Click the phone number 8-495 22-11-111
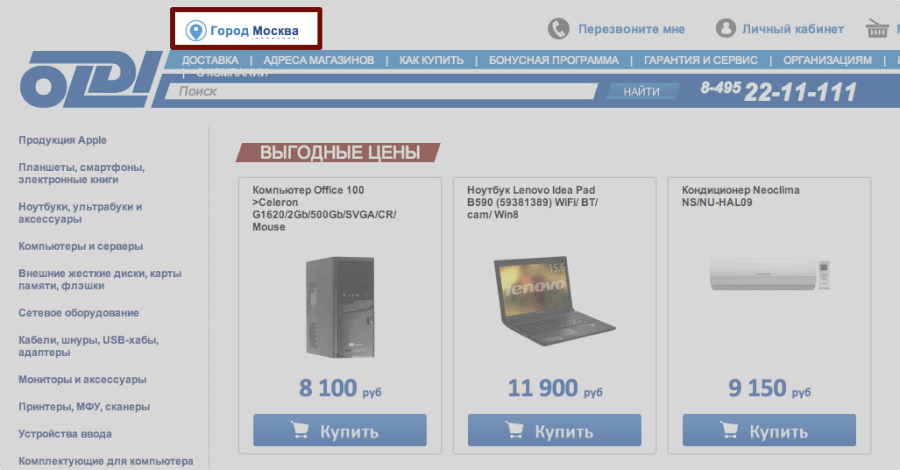 [x=778, y=91]
